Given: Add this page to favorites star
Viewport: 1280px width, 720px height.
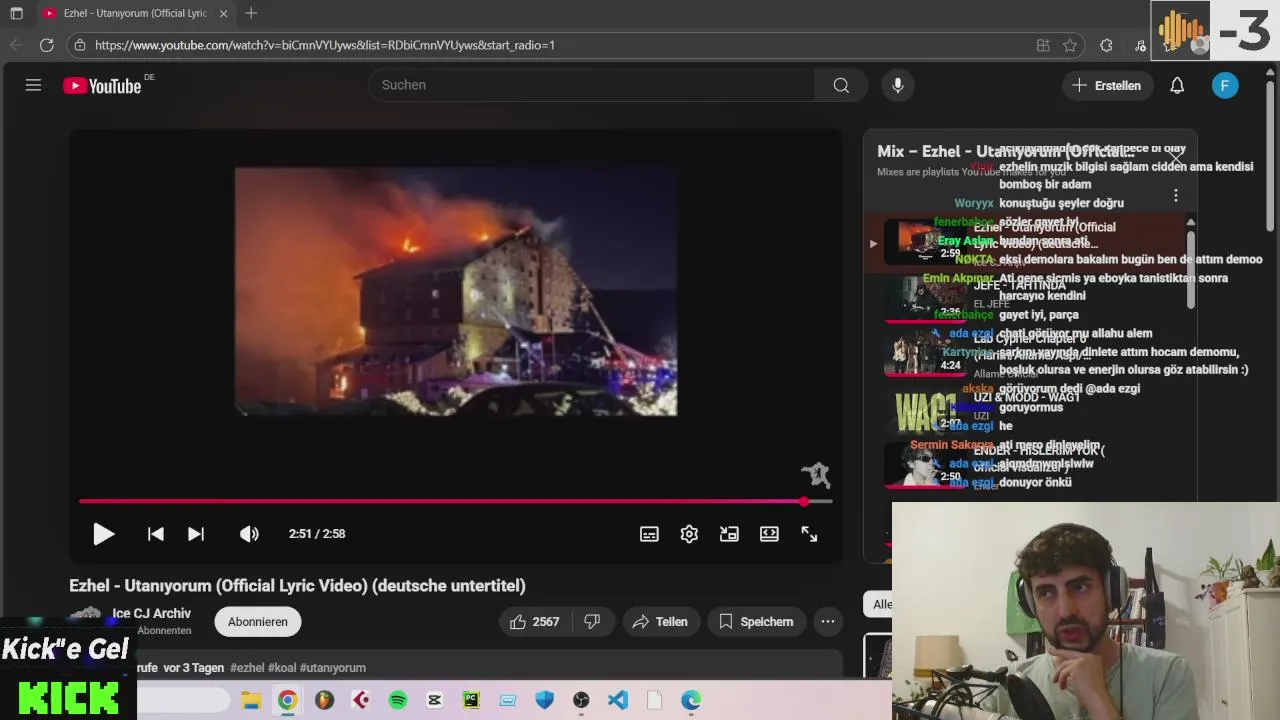Looking at the screenshot, I should (1070, 45).
